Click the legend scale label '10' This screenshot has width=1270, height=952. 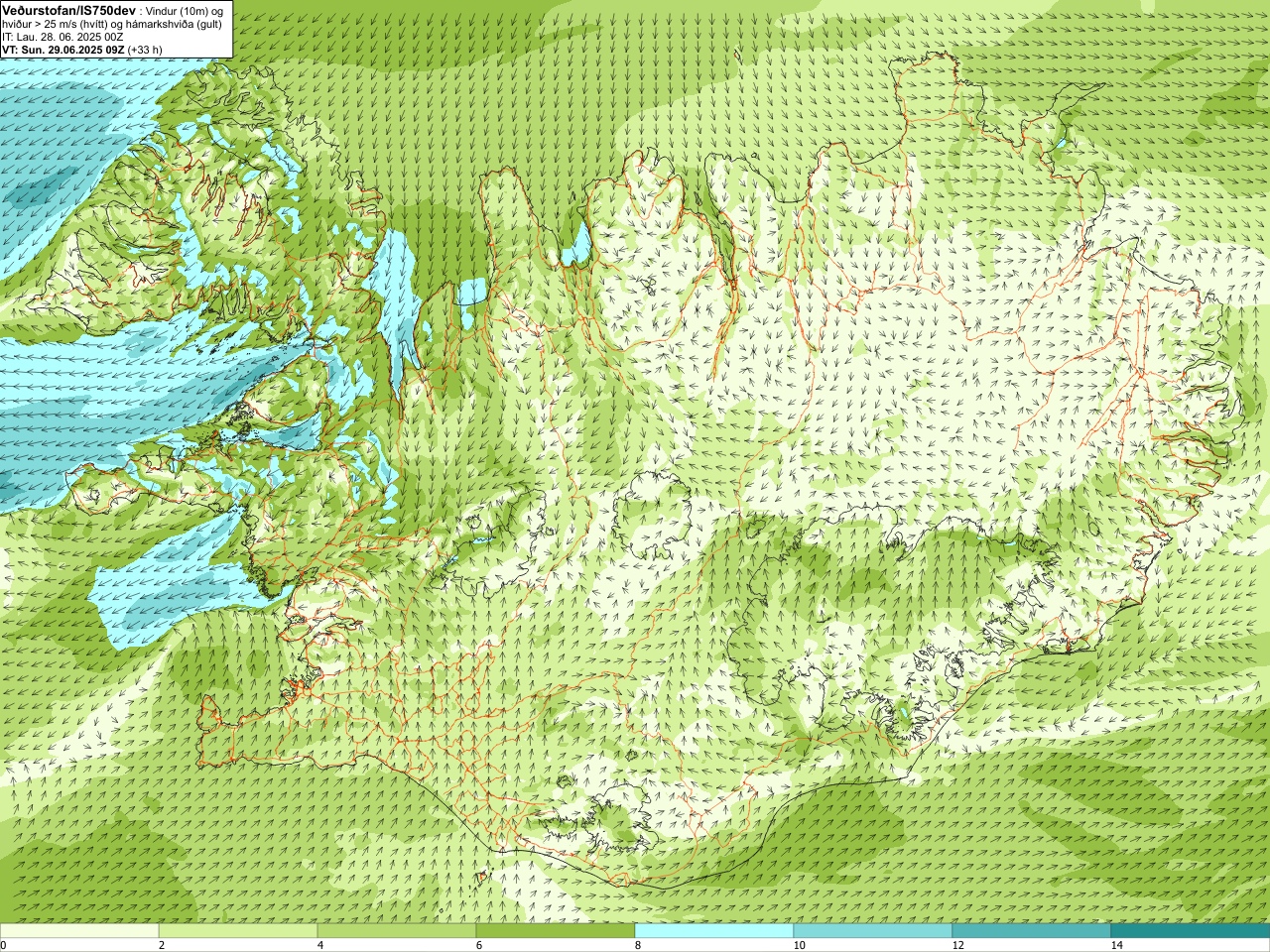[799, 945]
